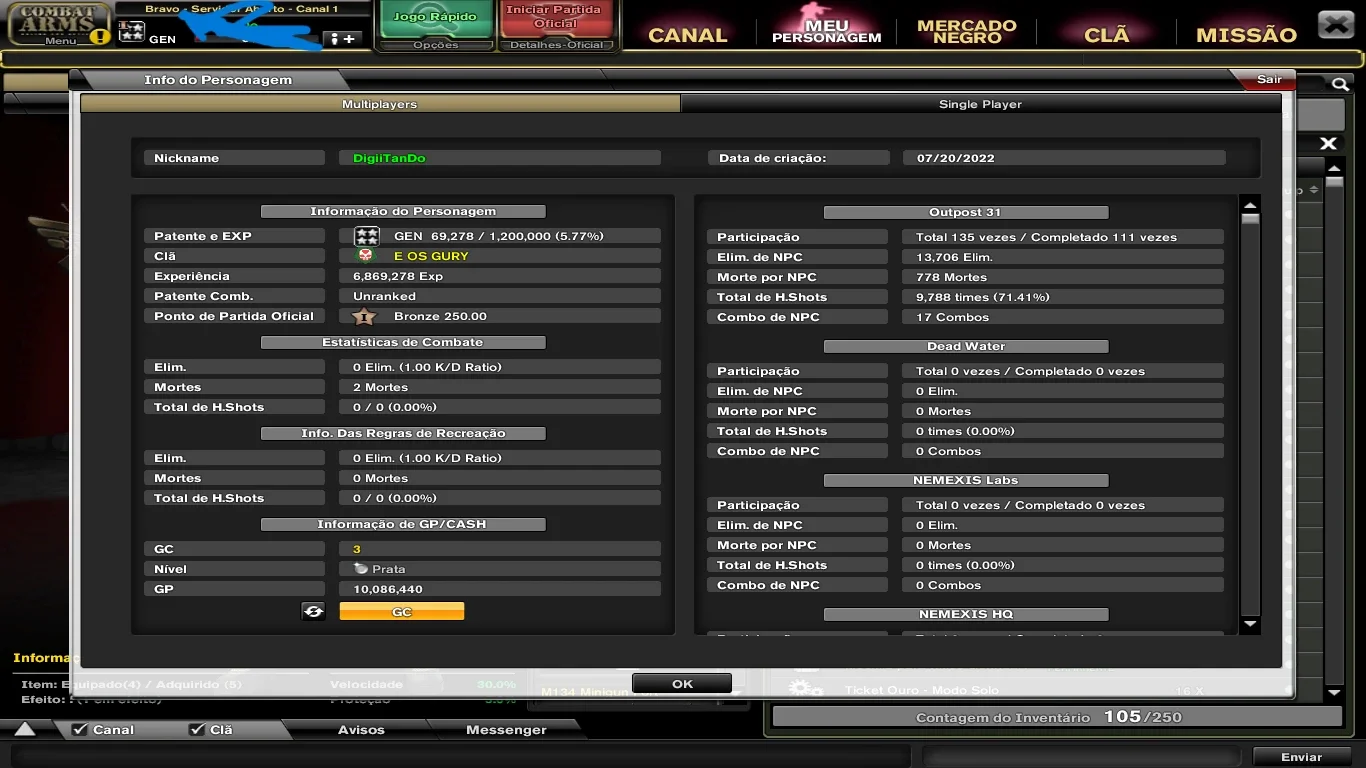Click the orange GC button
Viewport: 1366px width, 768px height.
pos(402,611)
